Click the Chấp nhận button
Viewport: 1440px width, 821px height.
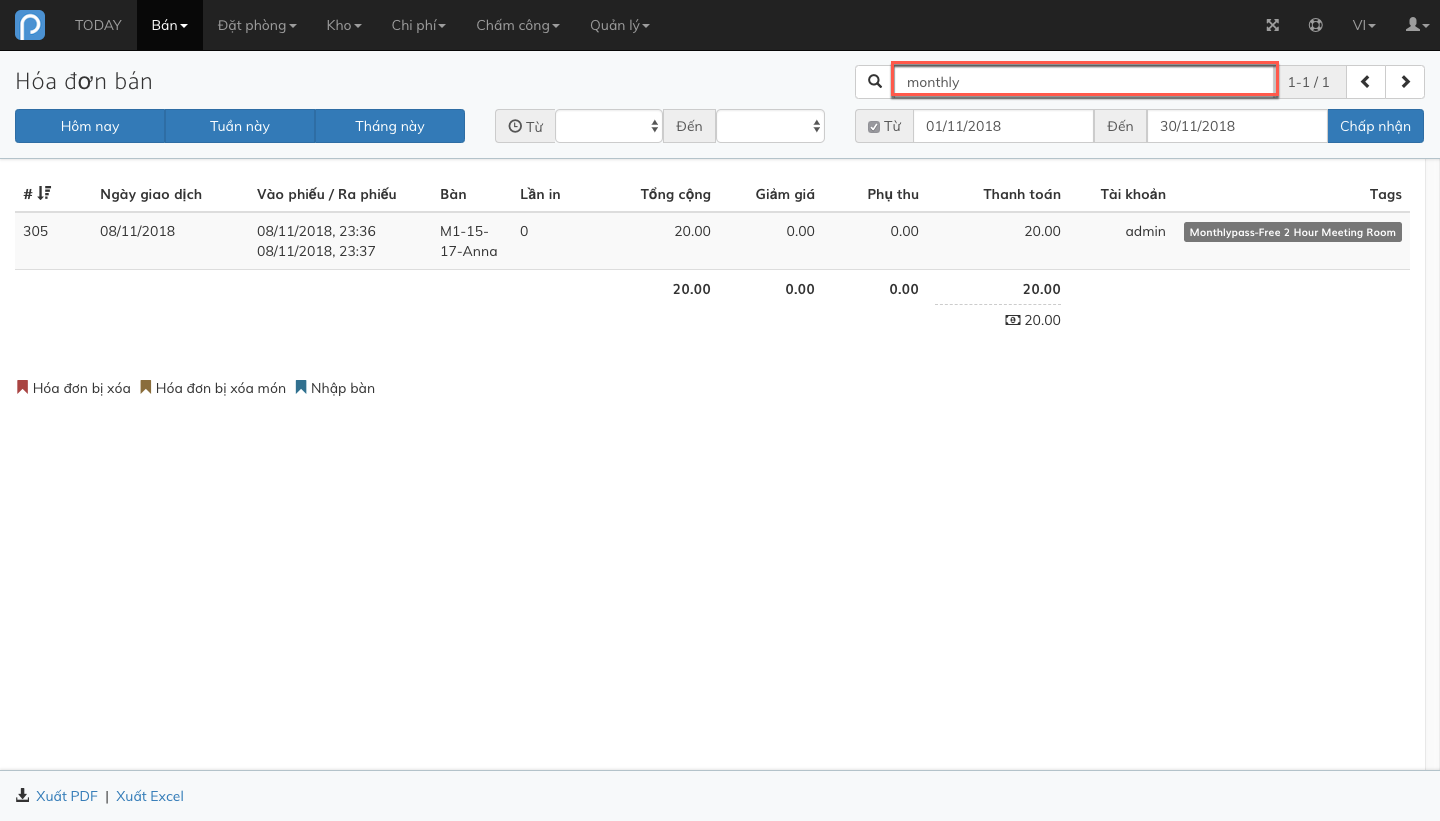point(1376,126)
